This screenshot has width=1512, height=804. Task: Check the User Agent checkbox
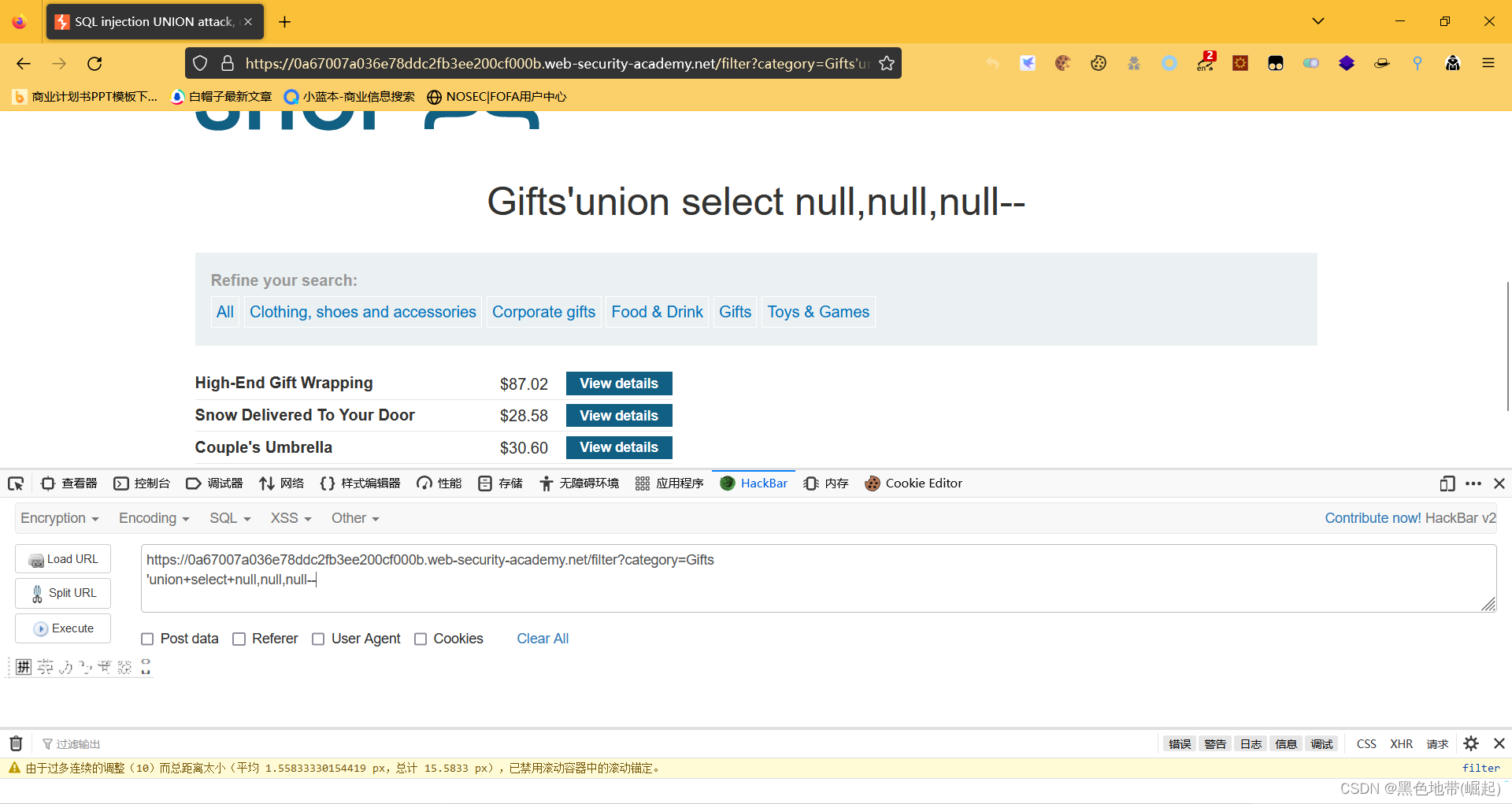point(318,639)
